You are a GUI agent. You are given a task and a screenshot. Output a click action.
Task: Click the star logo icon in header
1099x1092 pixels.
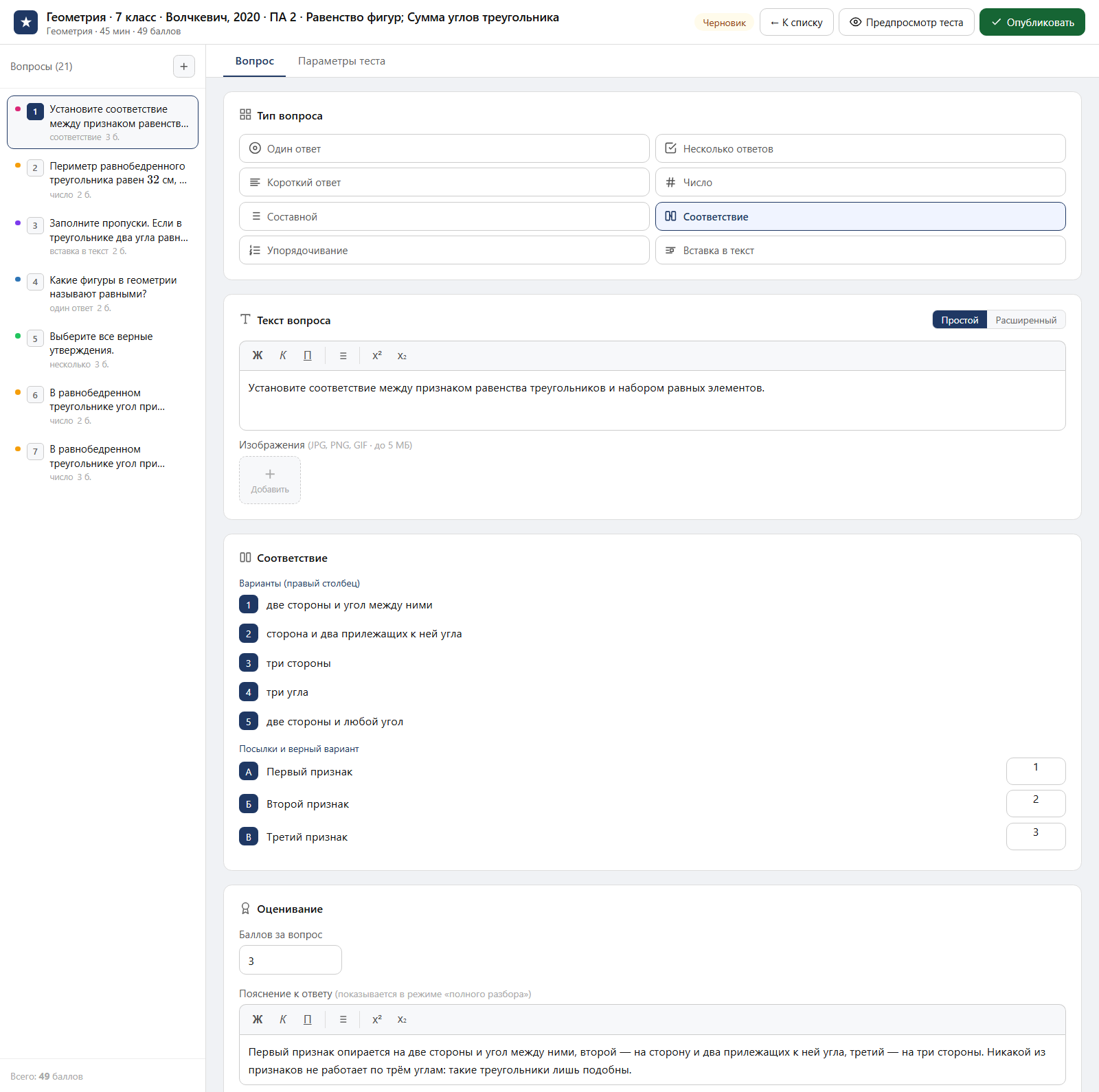click(x=26, y=23)
